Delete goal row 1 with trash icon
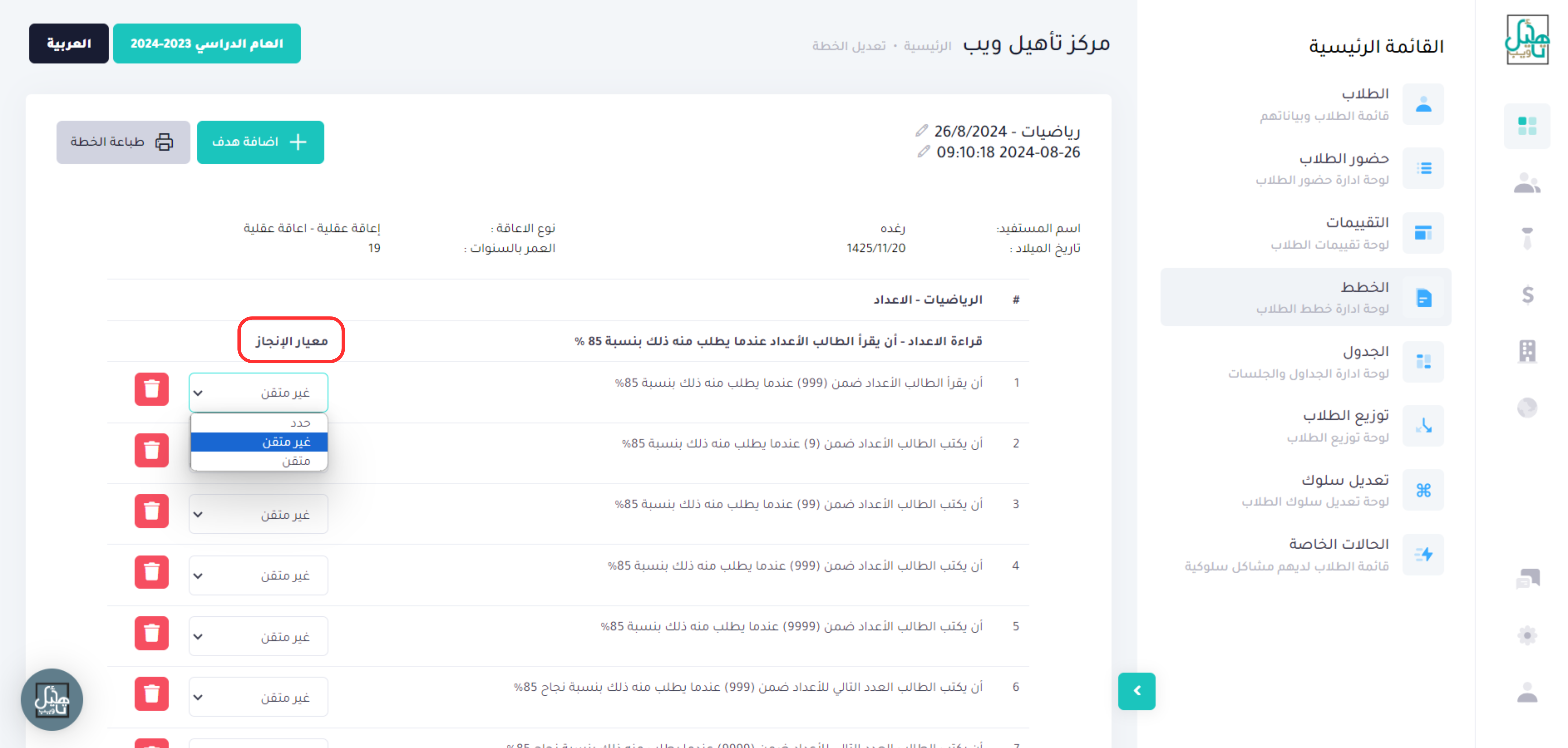Image resolution: width=1568 pixels, height=748 pixels. coord(151,389)
